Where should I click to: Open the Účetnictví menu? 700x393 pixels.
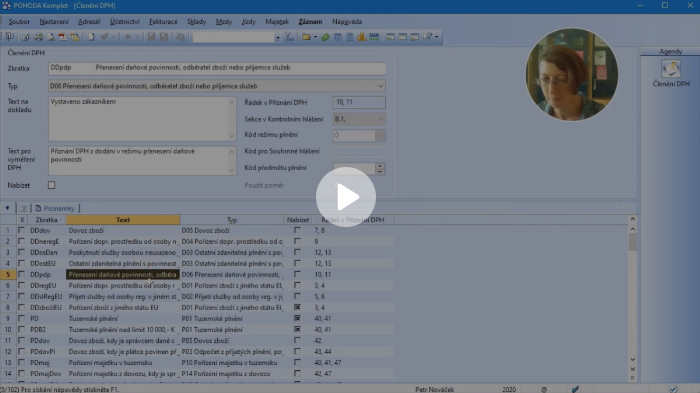click(125, 21)
